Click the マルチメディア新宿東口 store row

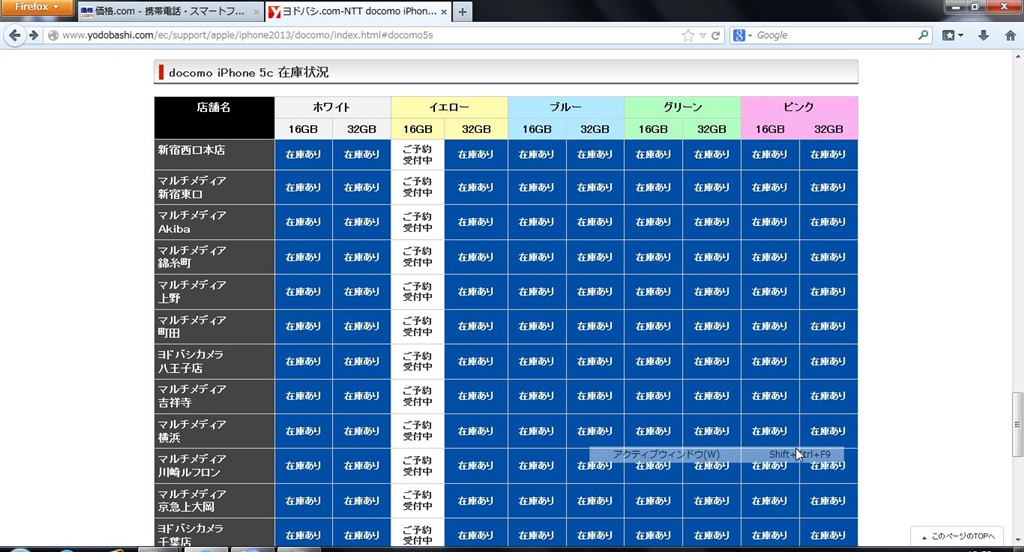pyautogui.click(x=214, y=187)
